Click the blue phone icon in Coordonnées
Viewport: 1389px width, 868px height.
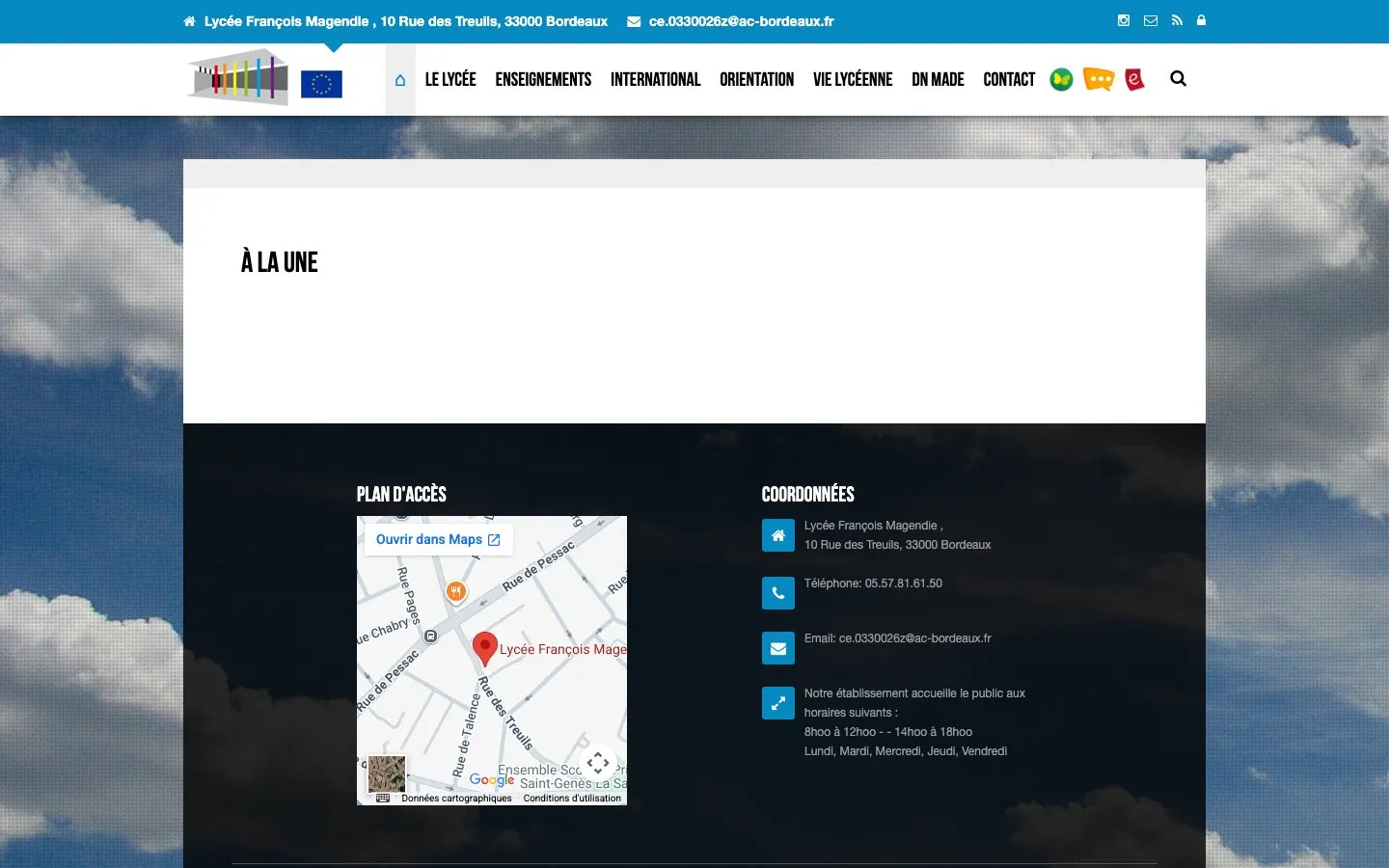(778, 593)
